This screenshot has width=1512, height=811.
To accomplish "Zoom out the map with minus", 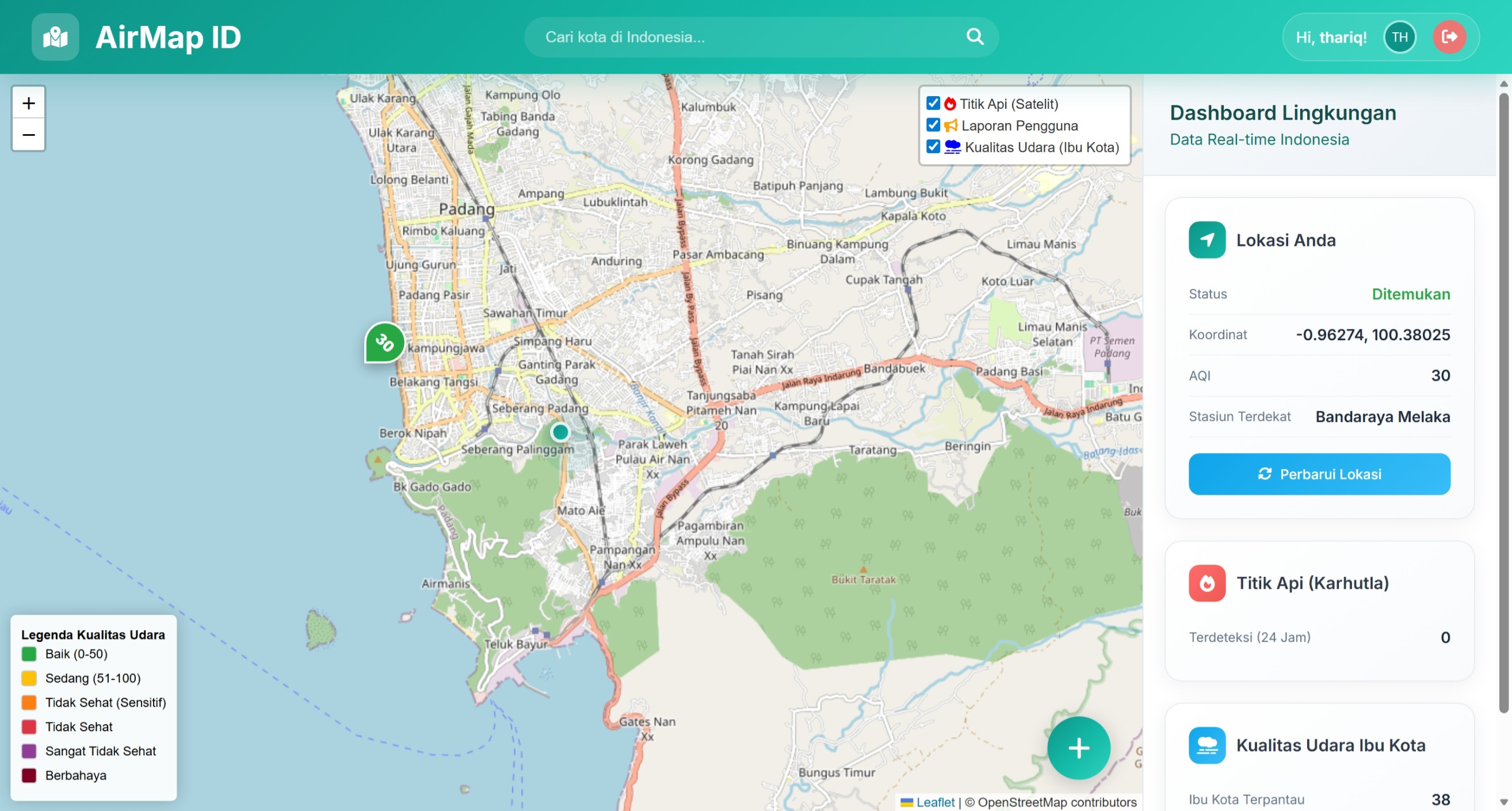I will pyautogui.click(x=28, y=135).
